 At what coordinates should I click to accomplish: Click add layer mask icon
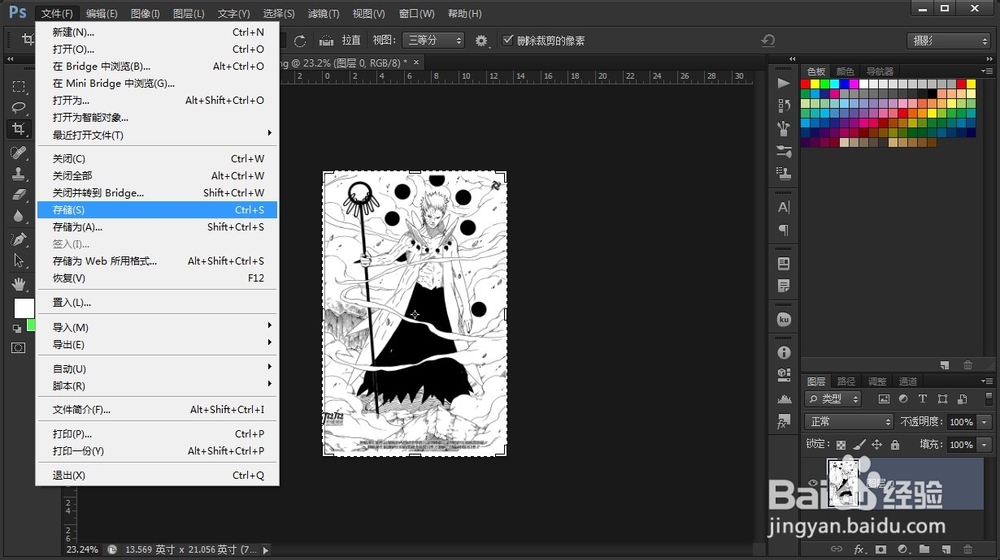(881, 549)
